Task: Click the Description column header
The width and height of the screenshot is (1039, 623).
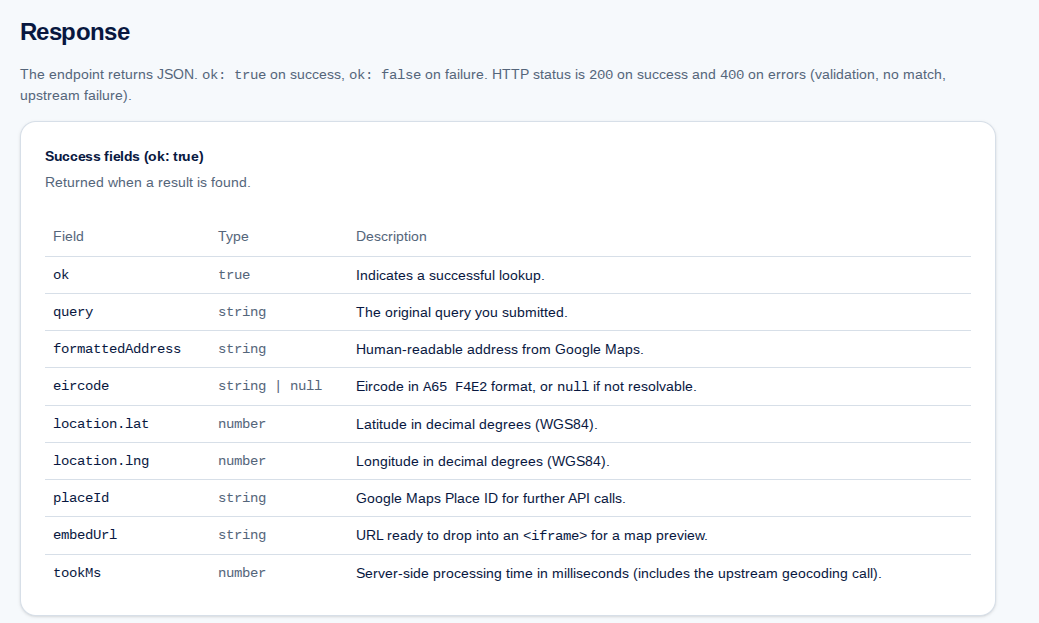Action: (x=391, y=237)
